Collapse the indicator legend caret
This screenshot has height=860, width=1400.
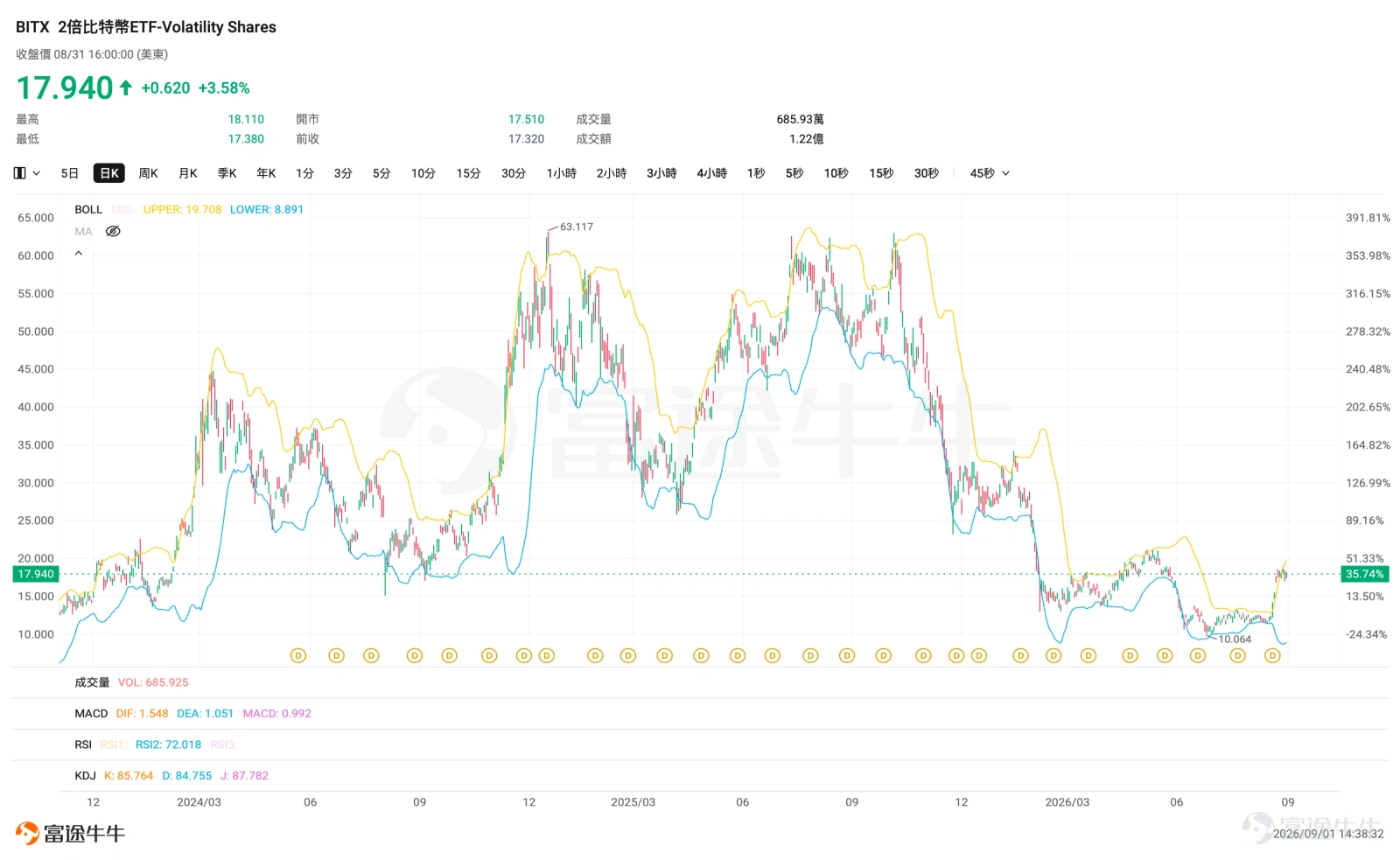[79, 254]
